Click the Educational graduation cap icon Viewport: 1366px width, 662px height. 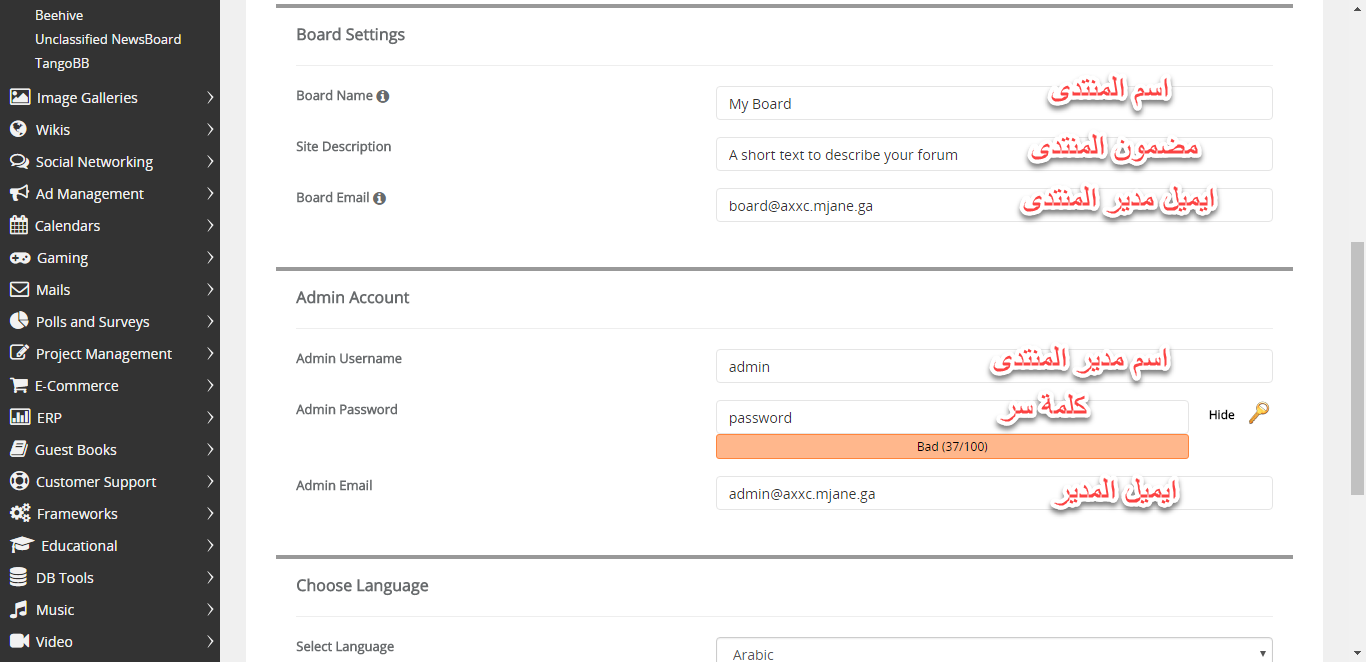(x=21, y=545)
